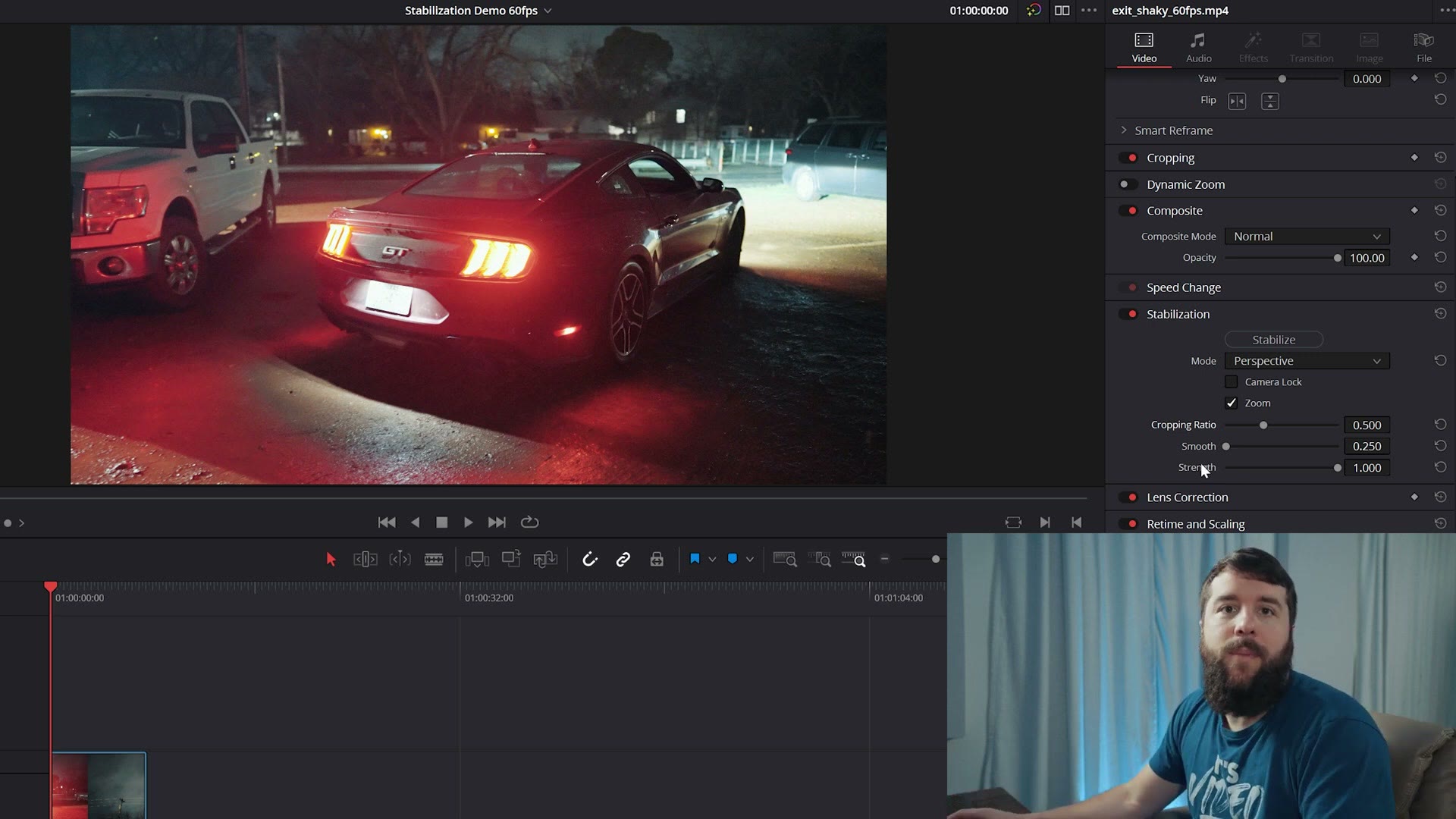
Task: Adjust the Strength slider handle
Action: coord(1337,468)
